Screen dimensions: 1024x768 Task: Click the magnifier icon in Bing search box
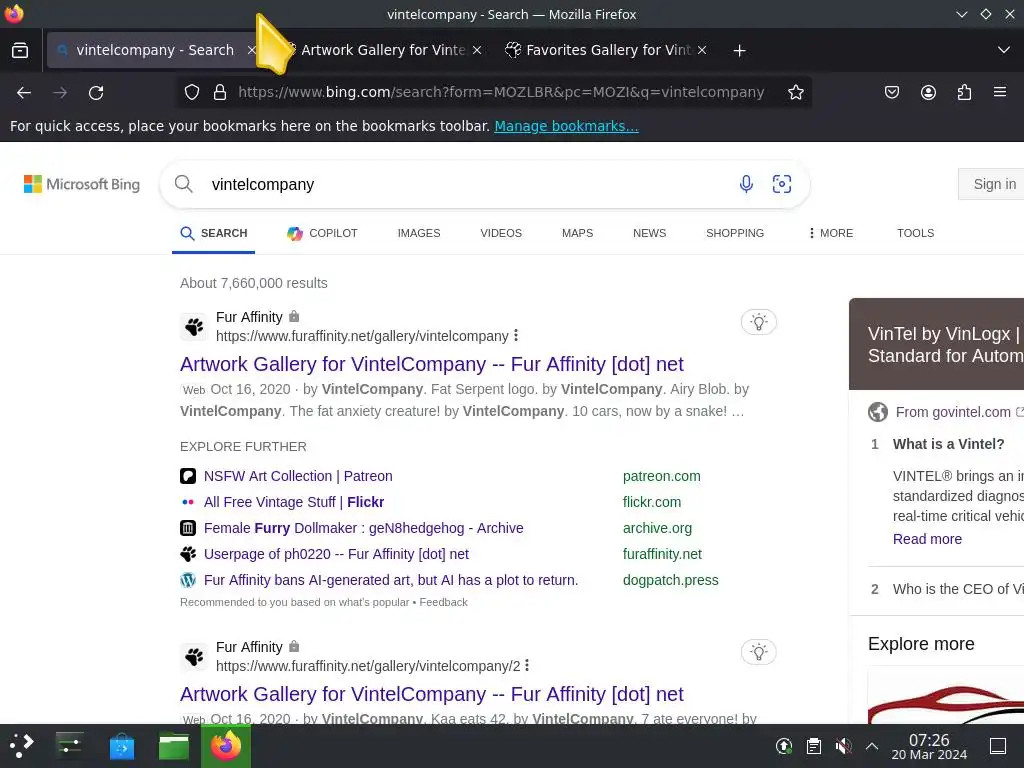click(184, 184)
